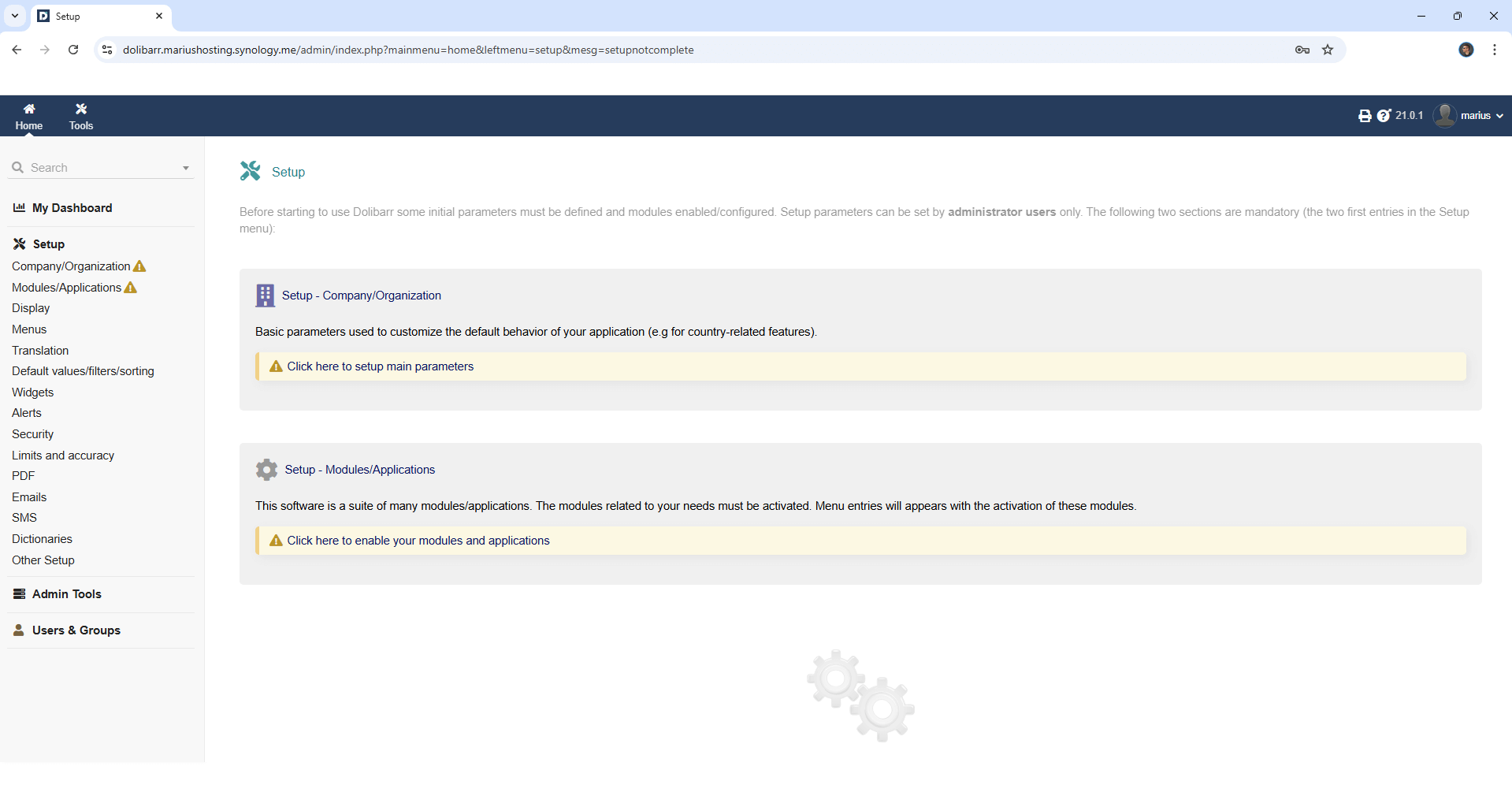Click the Admin Tools server icon

[20, 594]
